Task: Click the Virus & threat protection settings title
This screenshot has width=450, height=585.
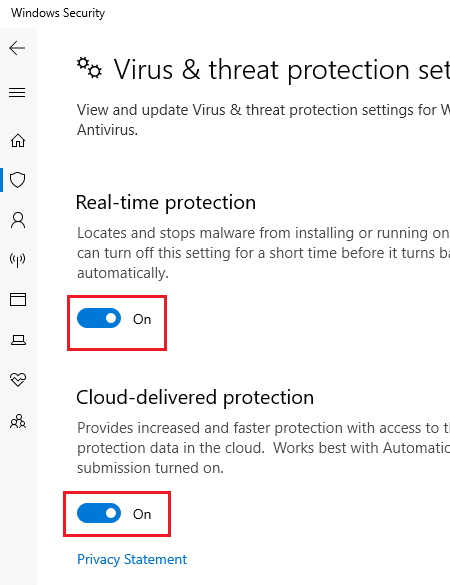Action: tap(282, 70)
